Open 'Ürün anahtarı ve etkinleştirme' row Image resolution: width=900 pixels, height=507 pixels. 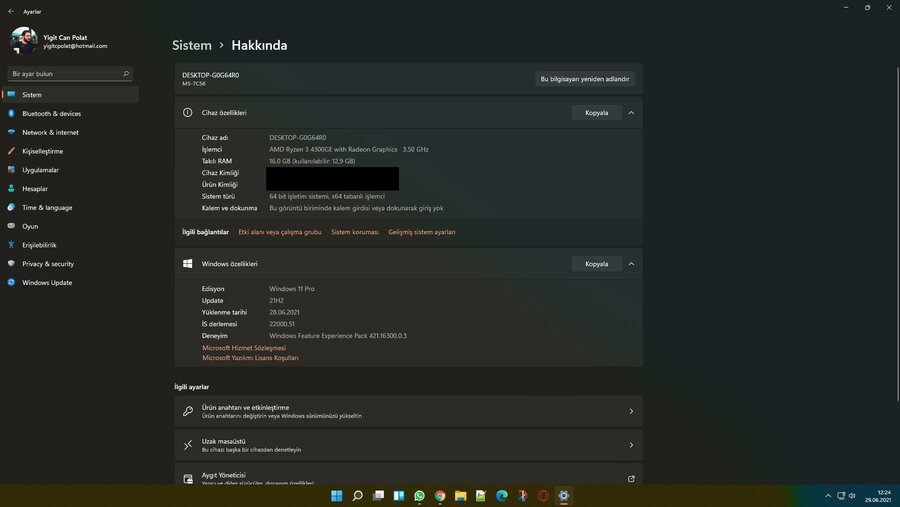[x=408, y=411]
